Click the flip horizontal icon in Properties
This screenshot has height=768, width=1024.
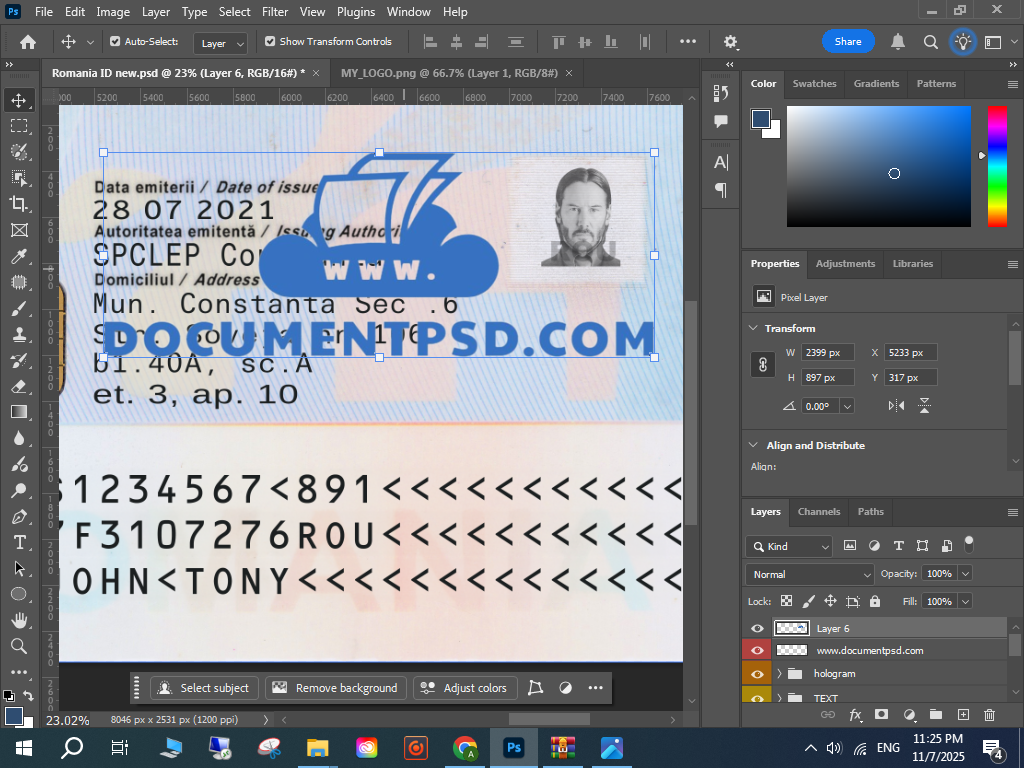[896, 406]
